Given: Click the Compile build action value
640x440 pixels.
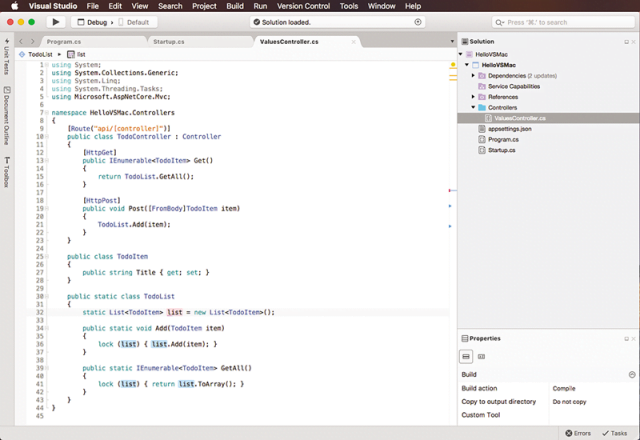Looking at the screenshot, I should [x=566, y=388].
